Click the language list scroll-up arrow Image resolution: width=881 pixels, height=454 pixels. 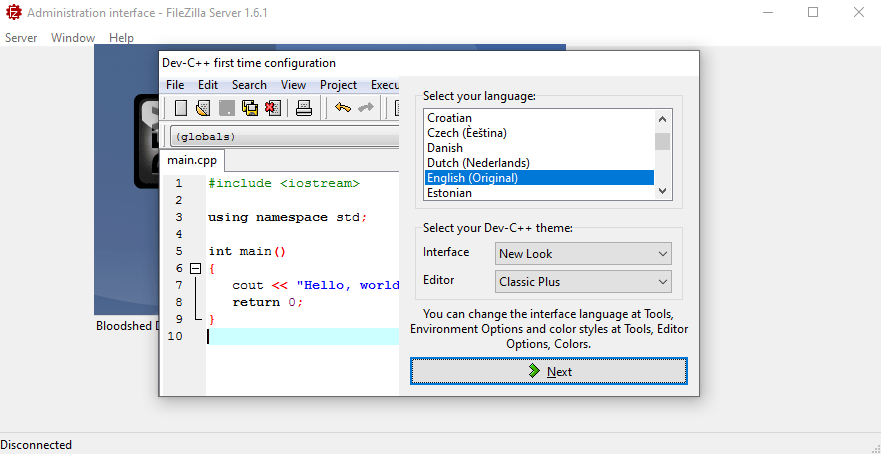(x=662, y=119)
